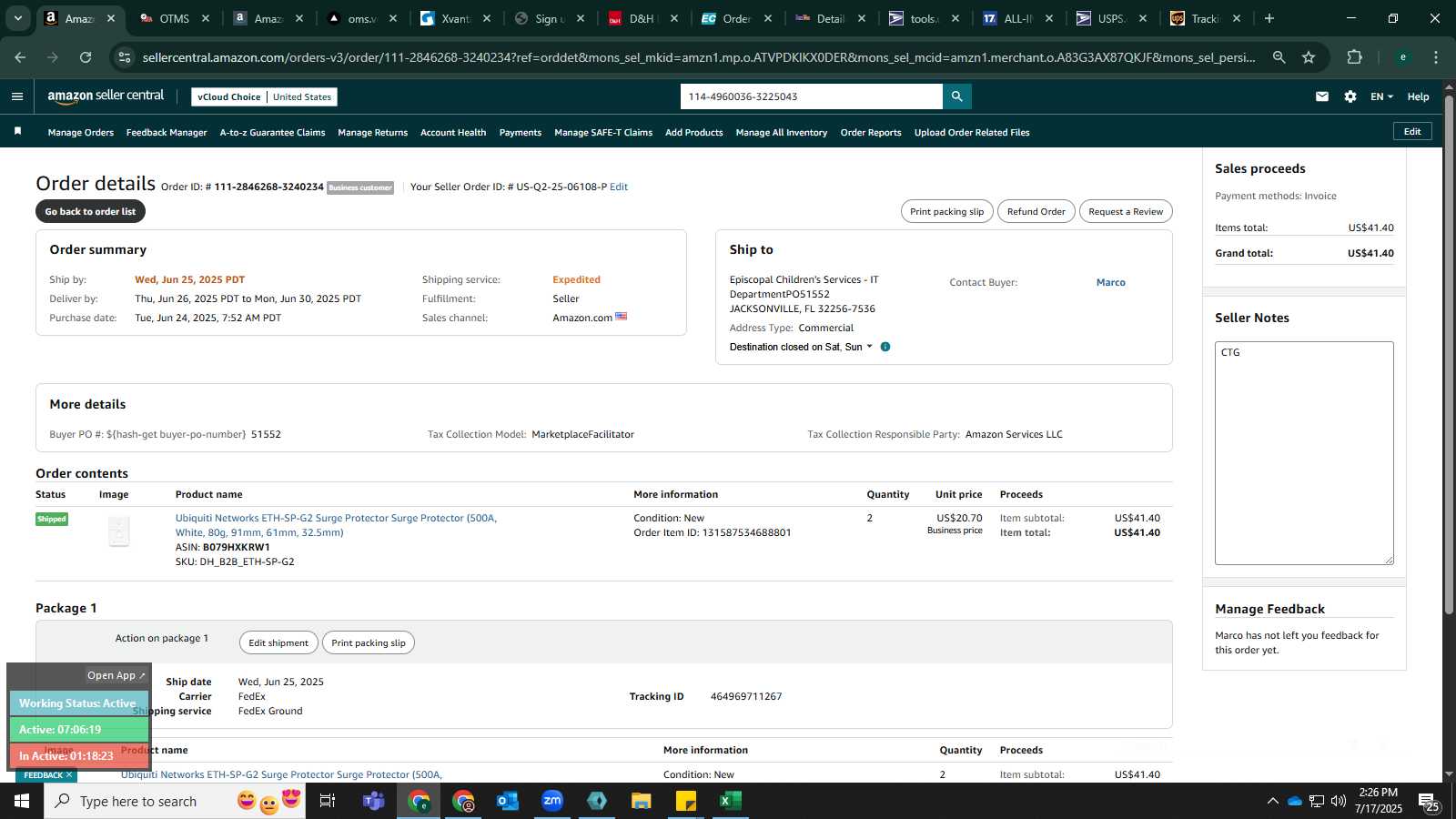The height and width of the screenshot is (819, 1456).
Task: Open Task View on the taskbar
Action: [x=328, y=801]
